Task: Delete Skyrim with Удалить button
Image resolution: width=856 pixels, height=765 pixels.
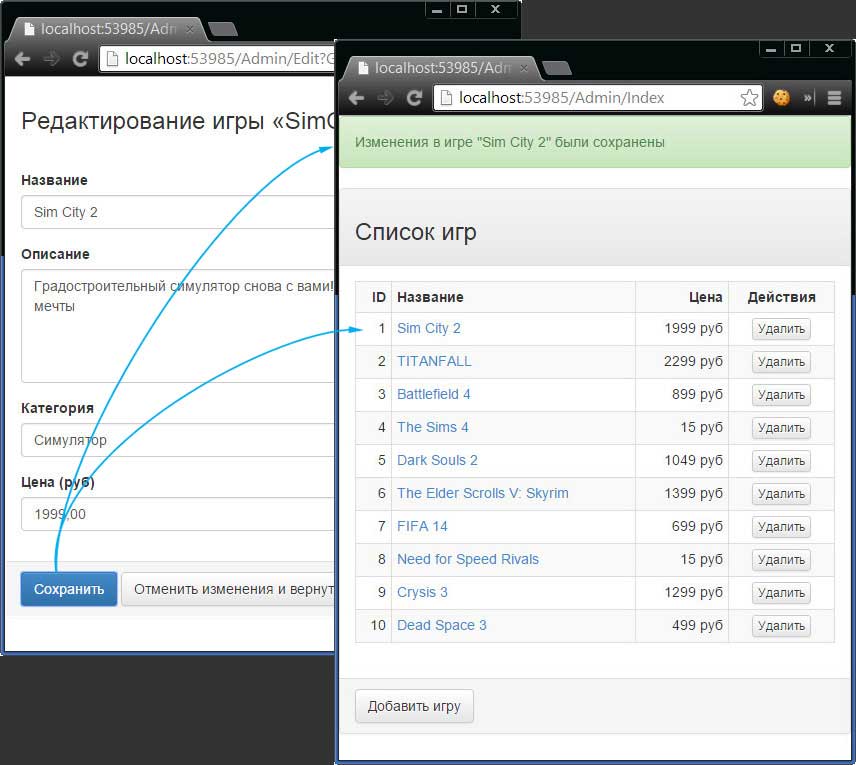Action: point(781,494)
